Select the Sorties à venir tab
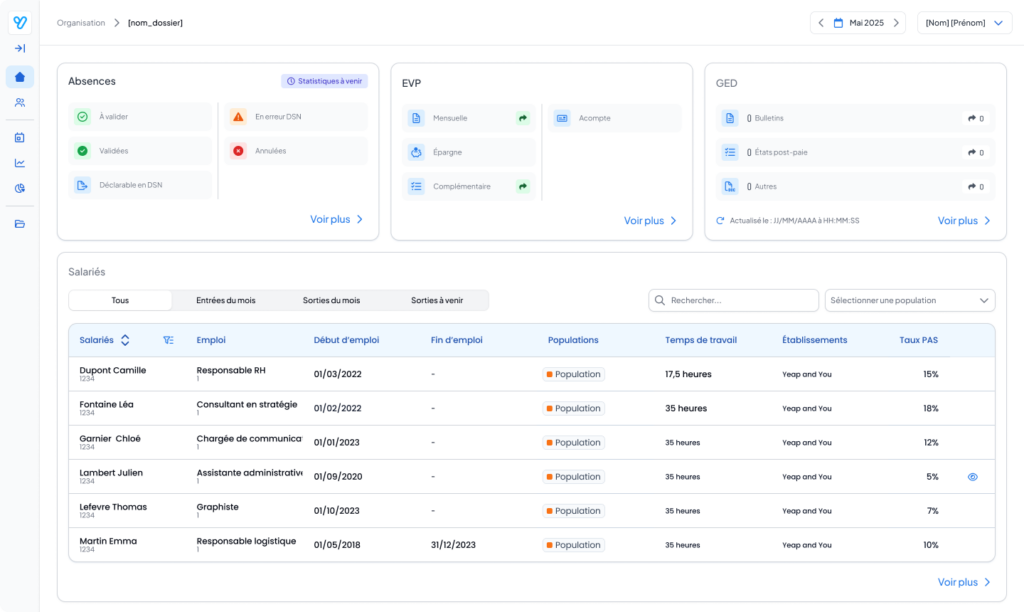The image size is (1024, 612). (x=437, y=300)
